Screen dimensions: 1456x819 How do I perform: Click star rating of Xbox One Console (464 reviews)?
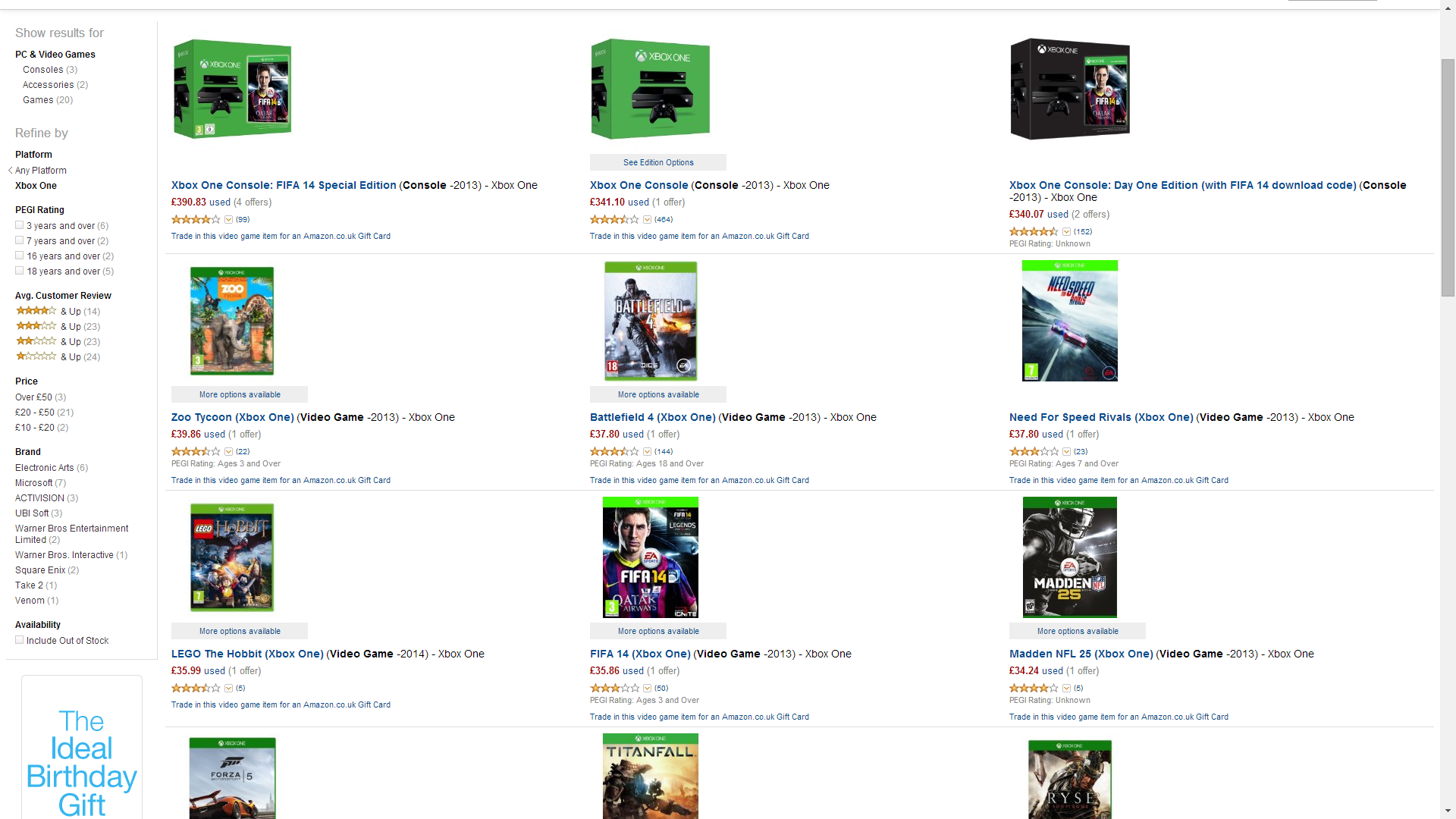click(x=614, y=219)
